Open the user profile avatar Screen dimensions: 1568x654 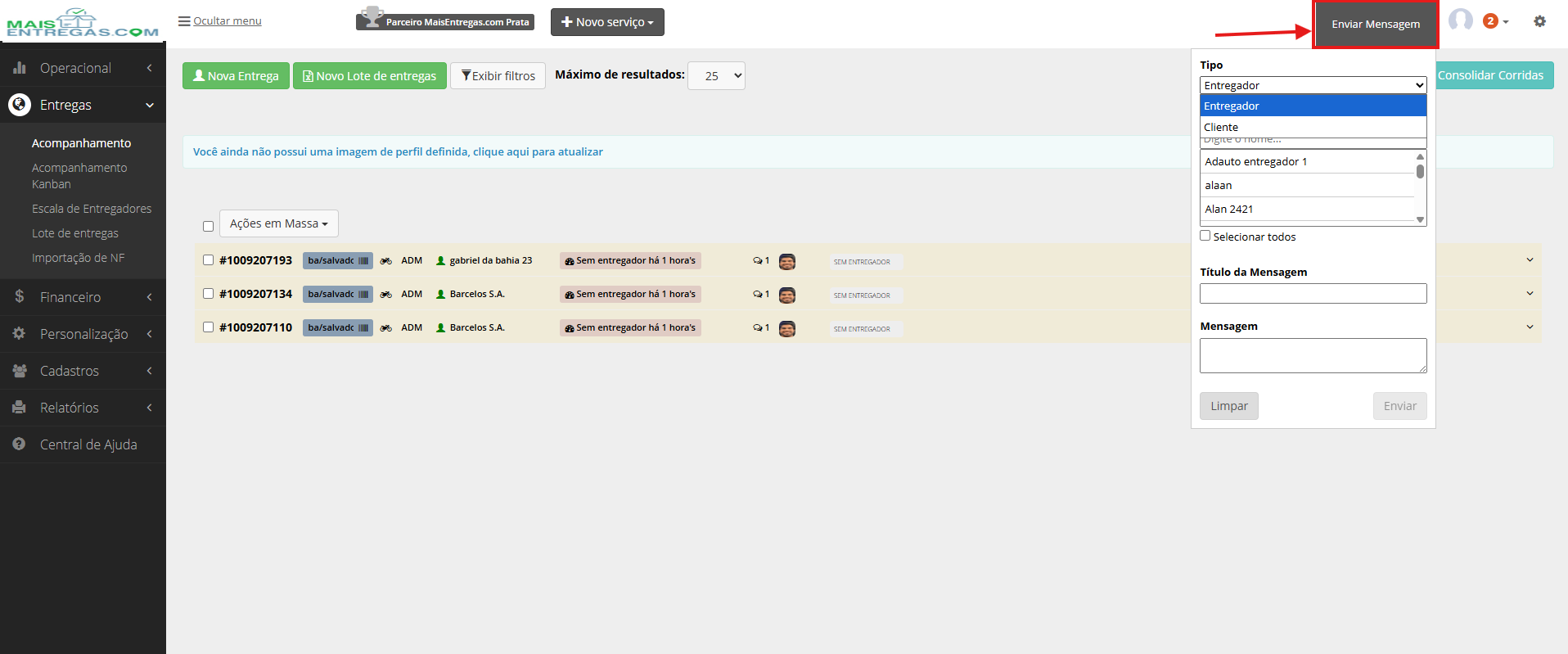[1461, 20]
